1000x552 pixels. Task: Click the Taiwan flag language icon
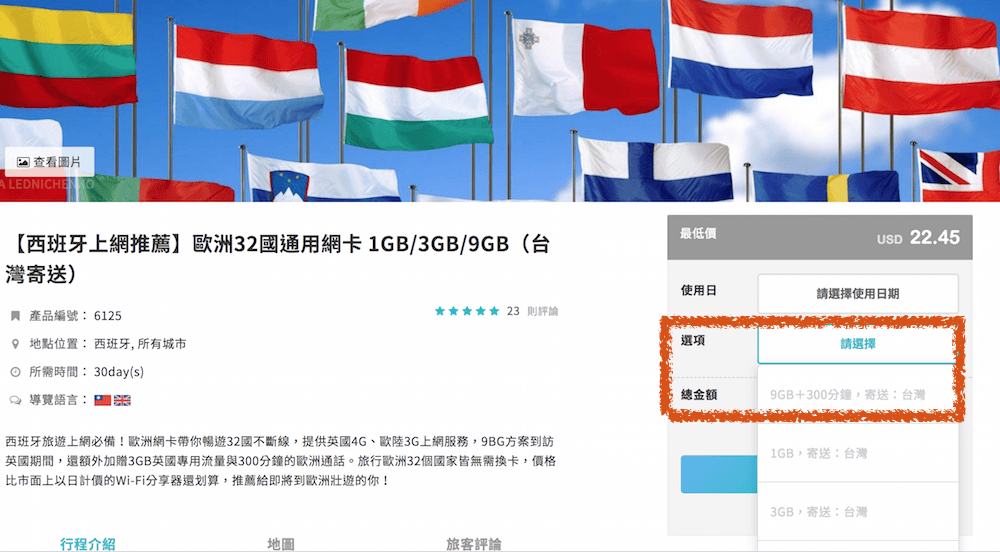[102, 400]
